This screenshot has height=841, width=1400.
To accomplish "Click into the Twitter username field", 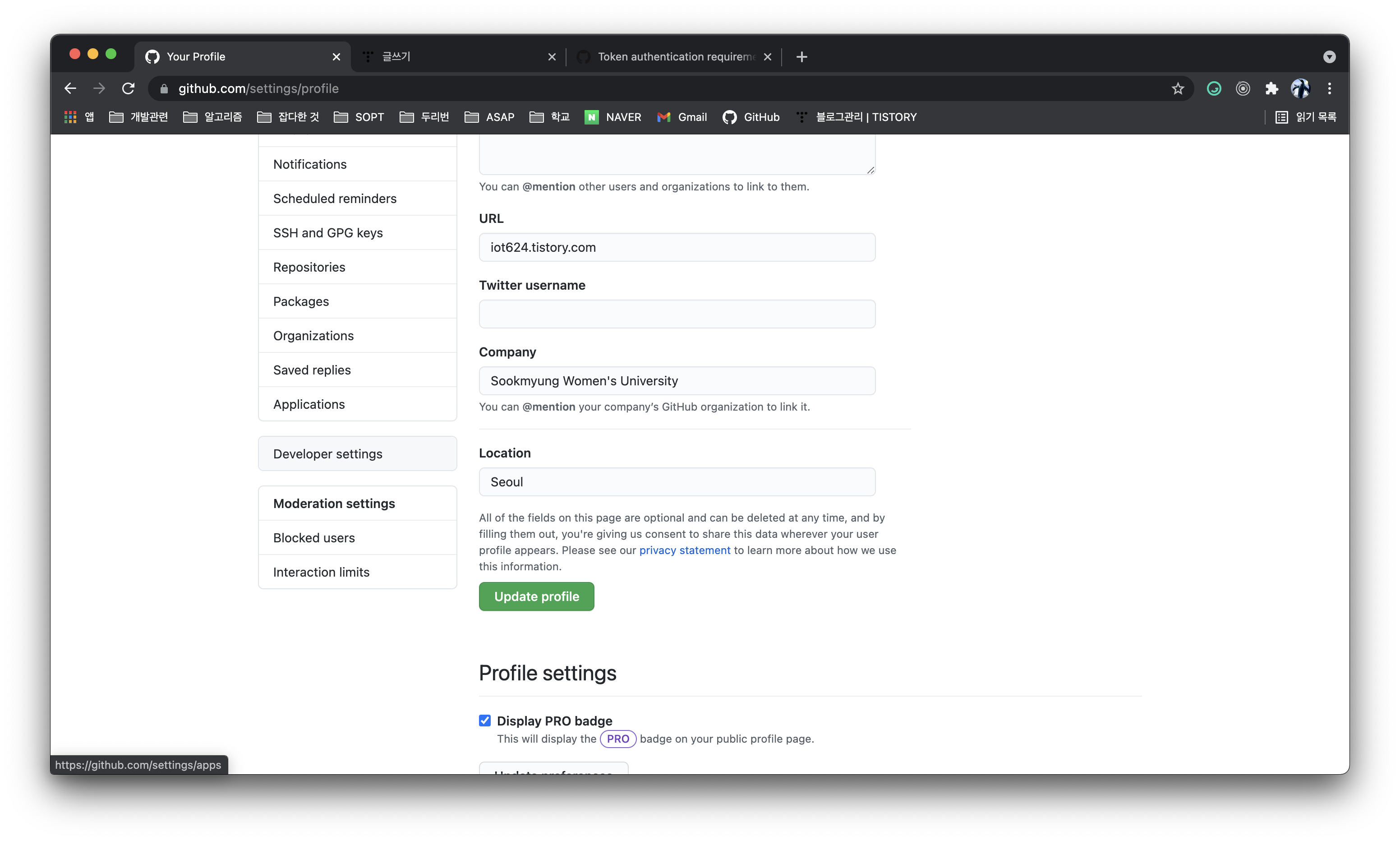I will tap(677, 314).
